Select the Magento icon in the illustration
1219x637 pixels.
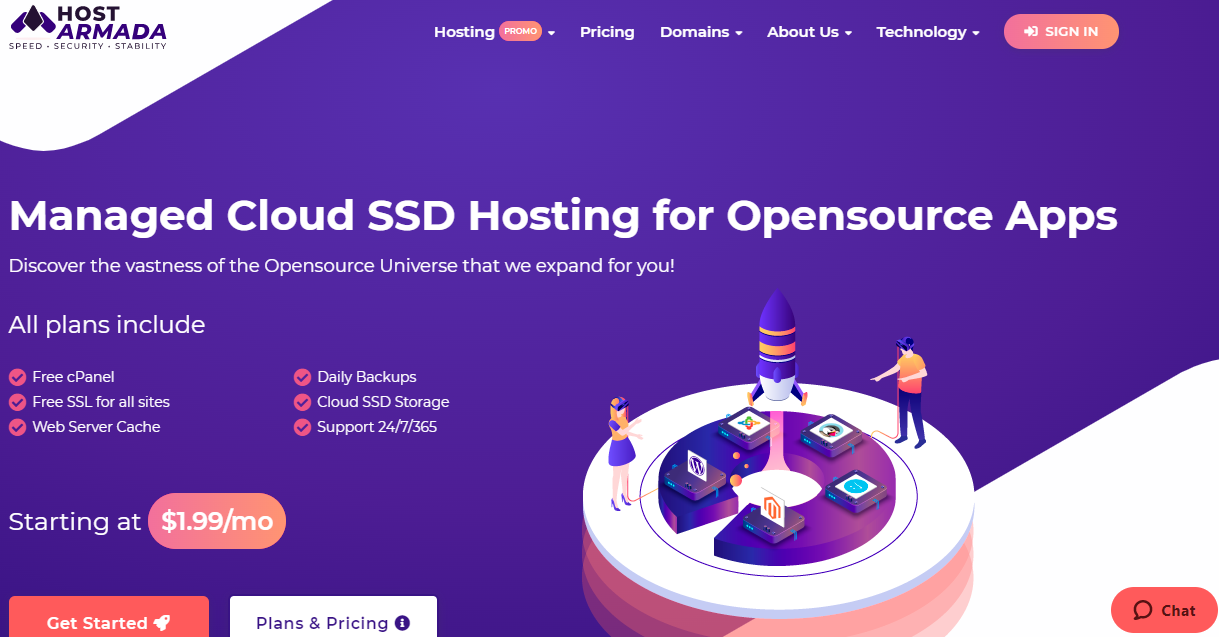(772, 508)
